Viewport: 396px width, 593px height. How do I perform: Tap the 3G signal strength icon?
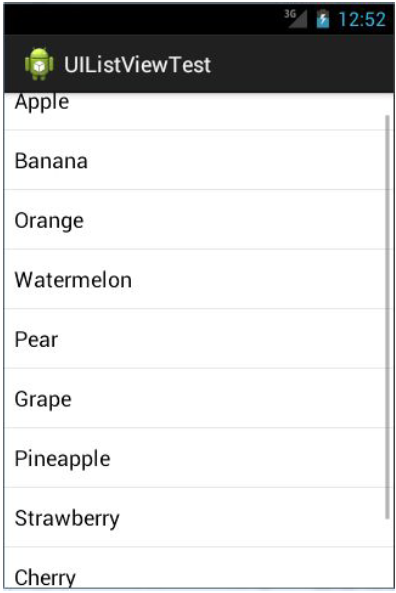click(x=295, y=19)
